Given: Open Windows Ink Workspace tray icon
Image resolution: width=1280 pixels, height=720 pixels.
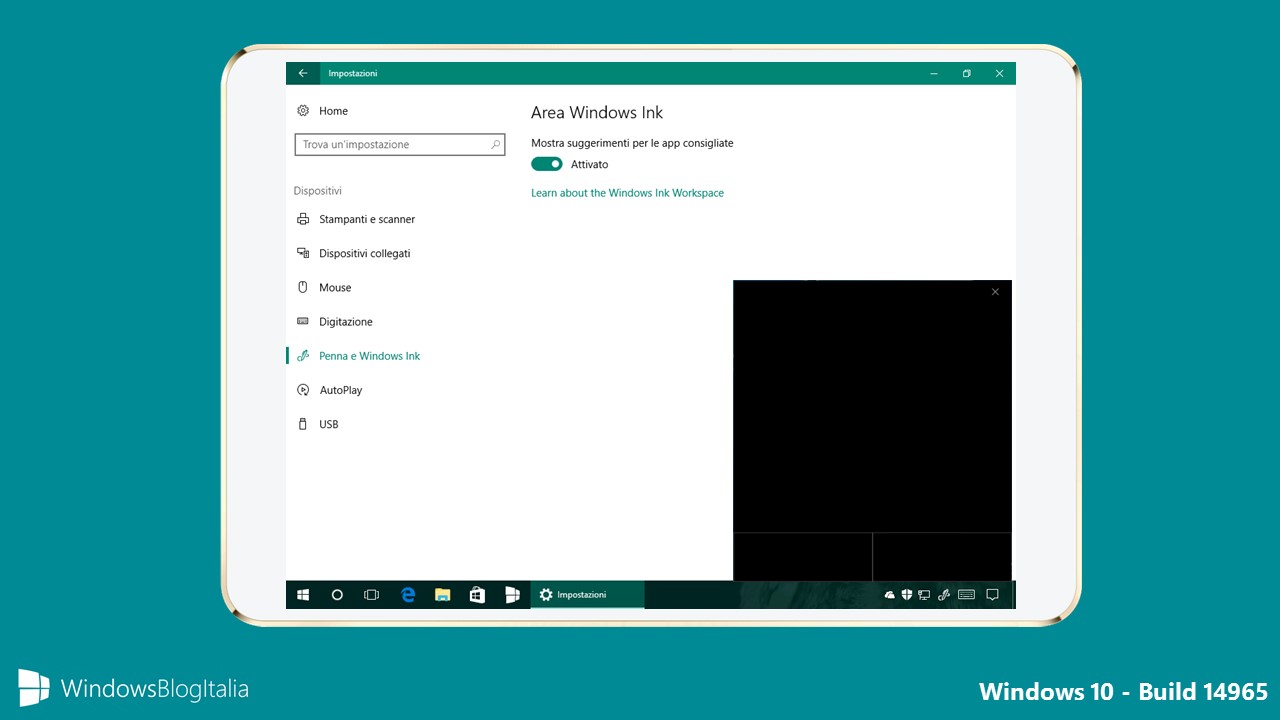Looking at the screenshot, I should [943, 595].
